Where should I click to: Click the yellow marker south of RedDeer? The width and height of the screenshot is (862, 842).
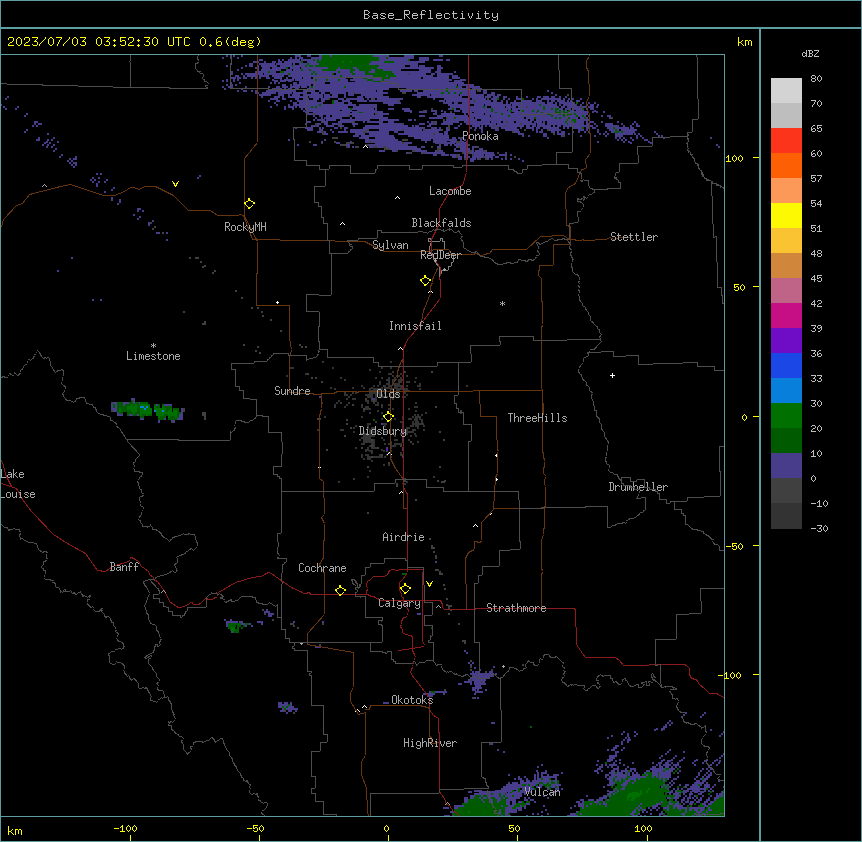point(425,280)
